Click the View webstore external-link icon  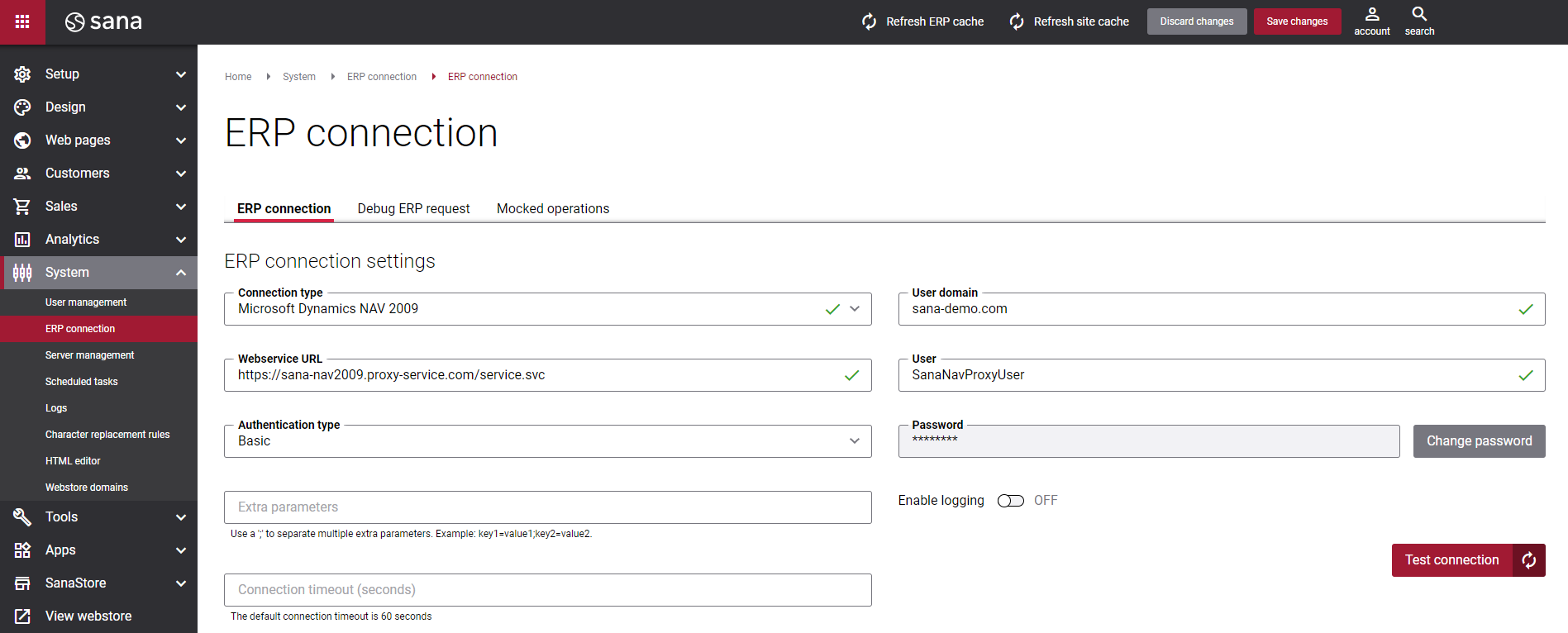click(x=22, y=616)
